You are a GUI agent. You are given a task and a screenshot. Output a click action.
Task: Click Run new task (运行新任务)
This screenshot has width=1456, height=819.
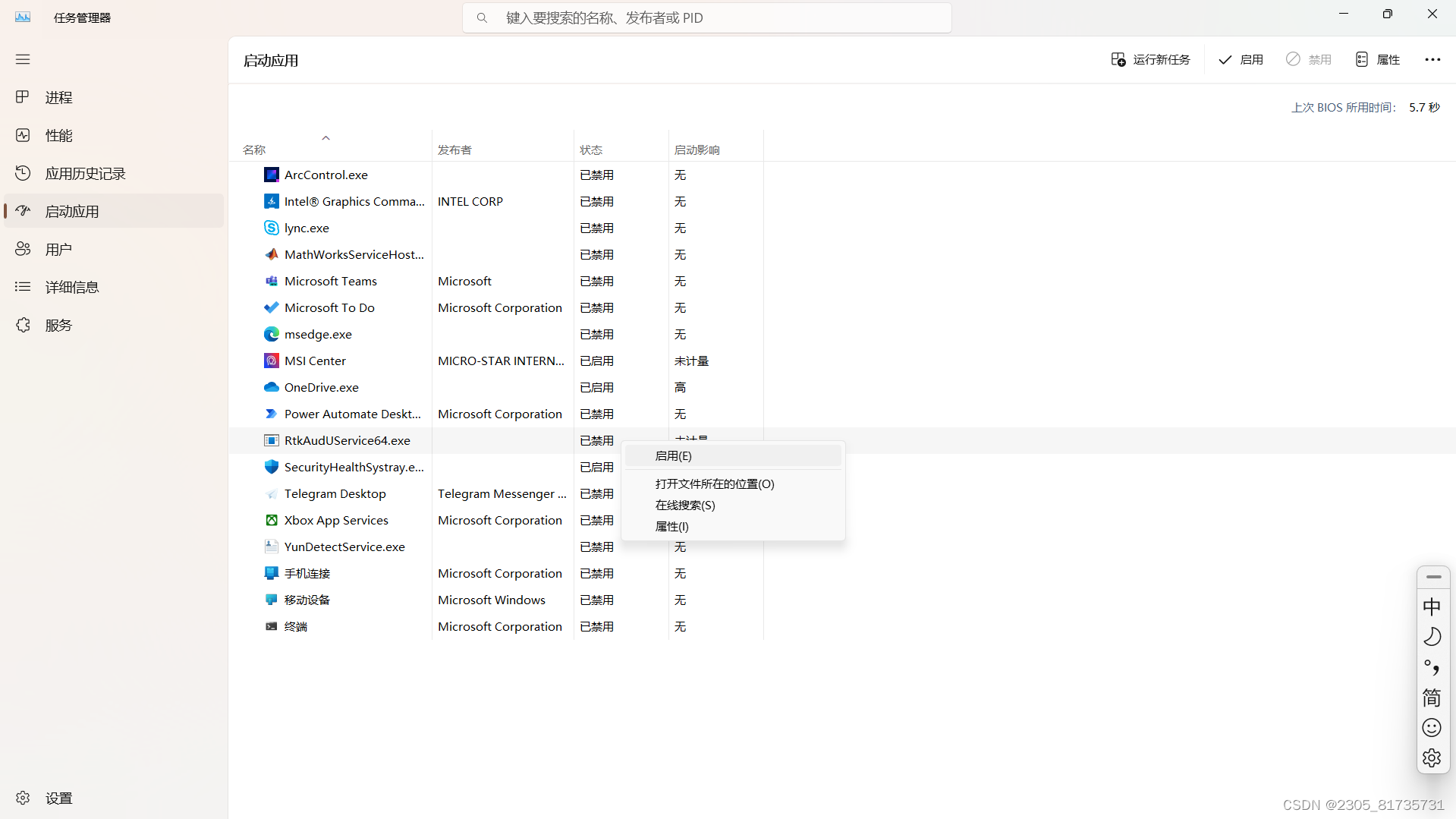point(1150,59)
